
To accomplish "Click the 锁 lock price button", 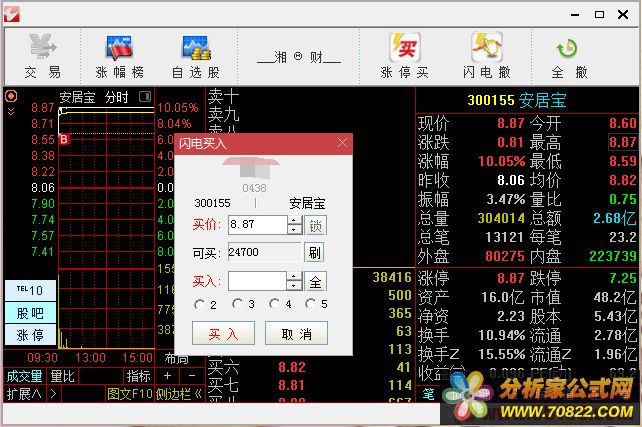I will pyautogui.click(x=315, y=225).
